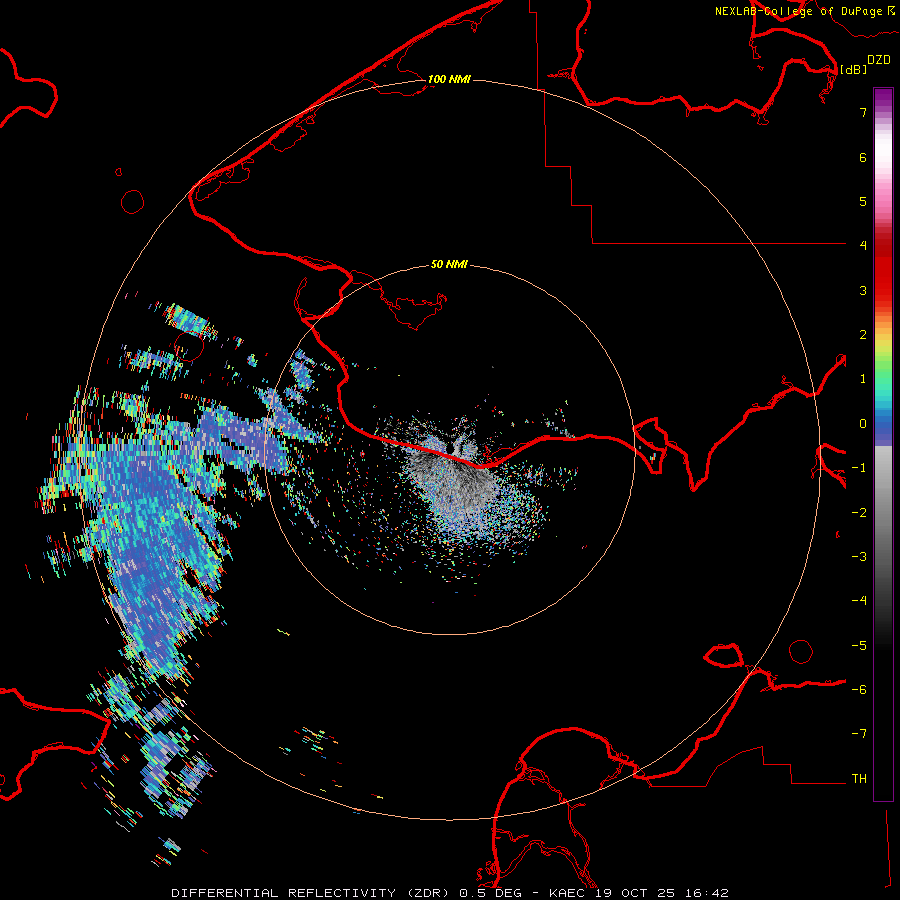Click the [dB] unit label
This screenshot has height=900, width=900.
click(854, 69)
